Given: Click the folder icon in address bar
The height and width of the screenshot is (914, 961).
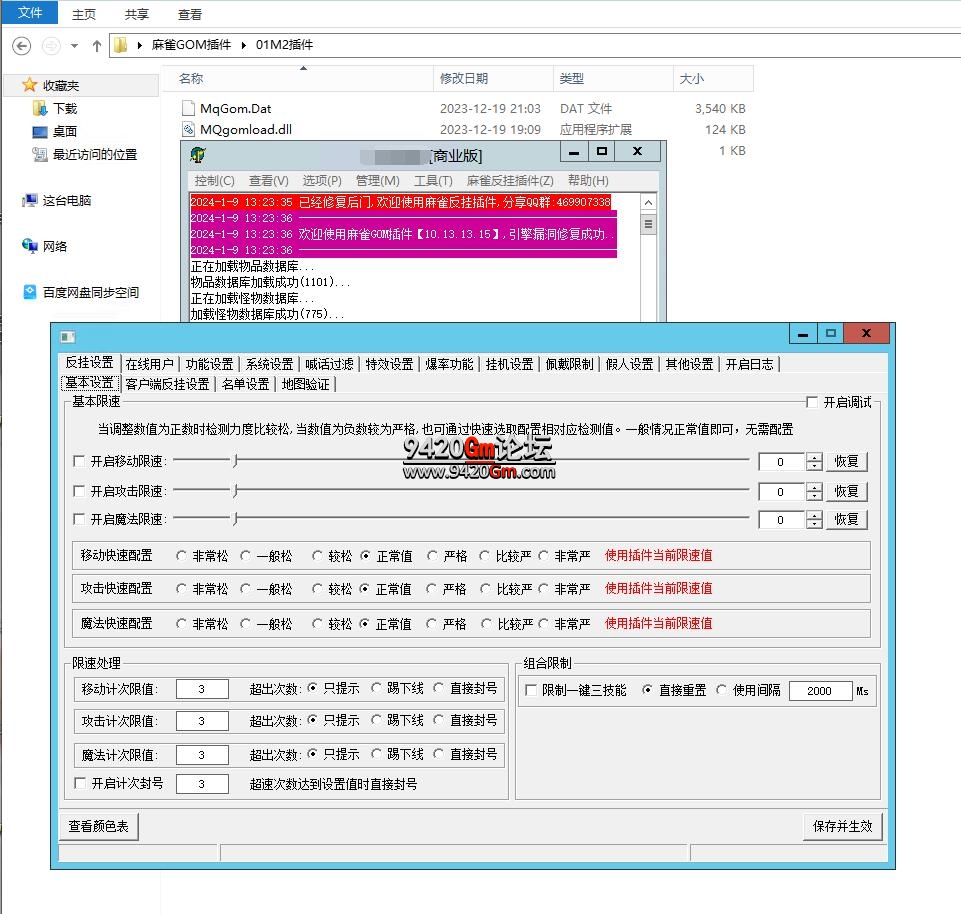Looking at the screenshot, I should 121,45.
